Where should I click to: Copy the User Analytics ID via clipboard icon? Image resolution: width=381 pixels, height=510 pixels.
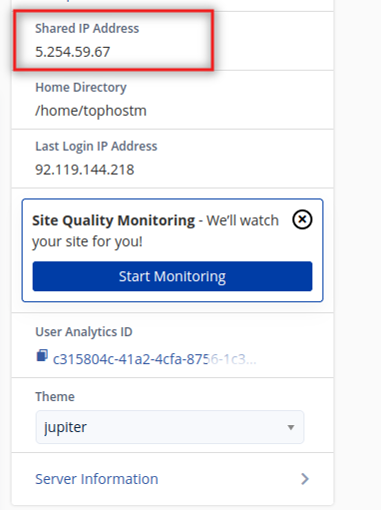point(42,355)
